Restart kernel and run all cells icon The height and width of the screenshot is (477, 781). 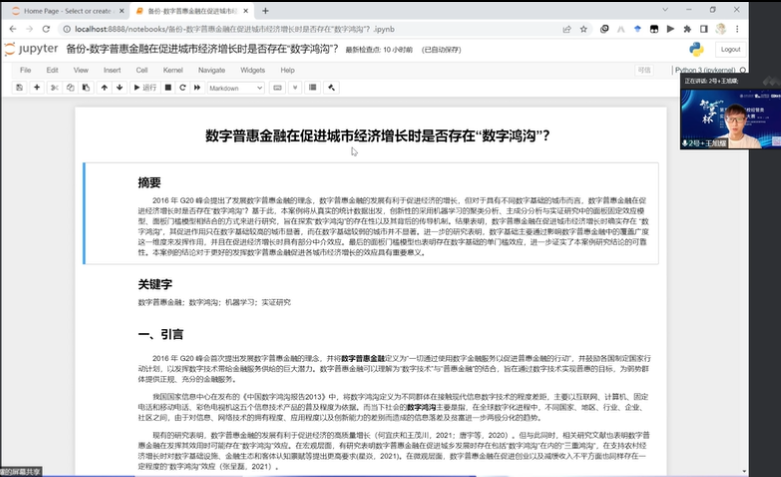(196, 88)
